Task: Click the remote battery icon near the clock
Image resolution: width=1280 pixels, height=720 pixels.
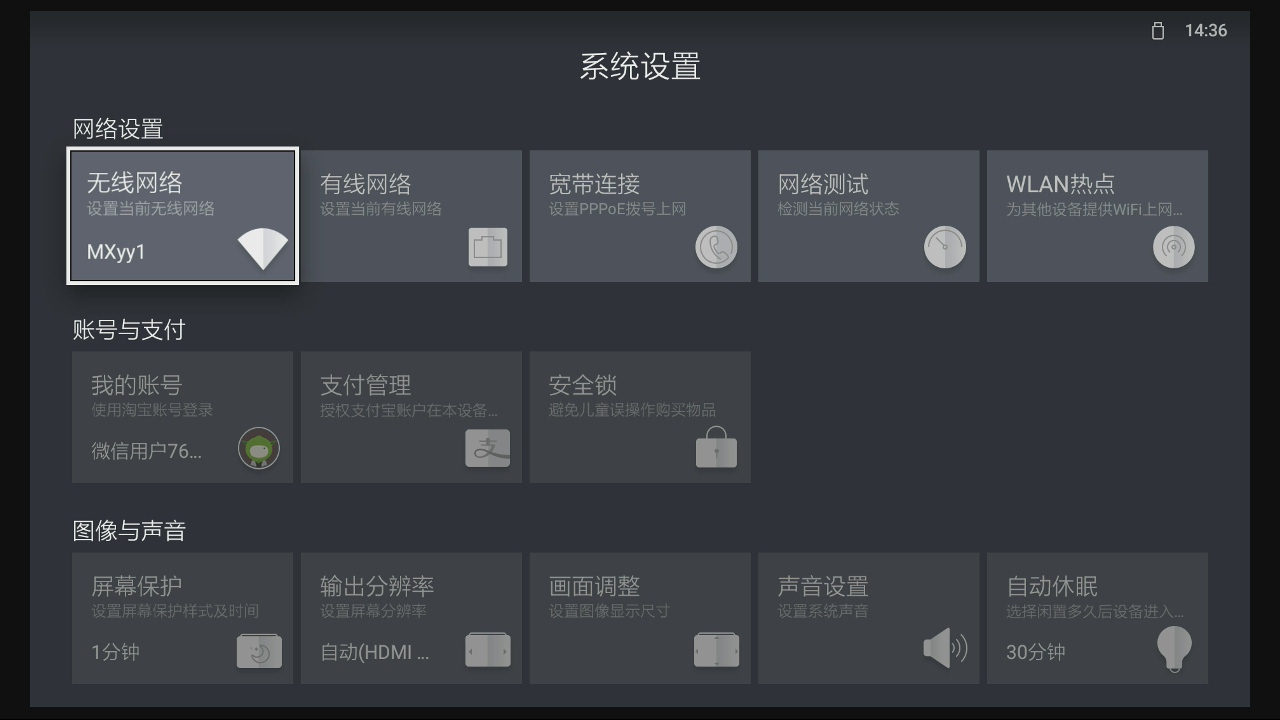Action: click(x=1157, y=31)
